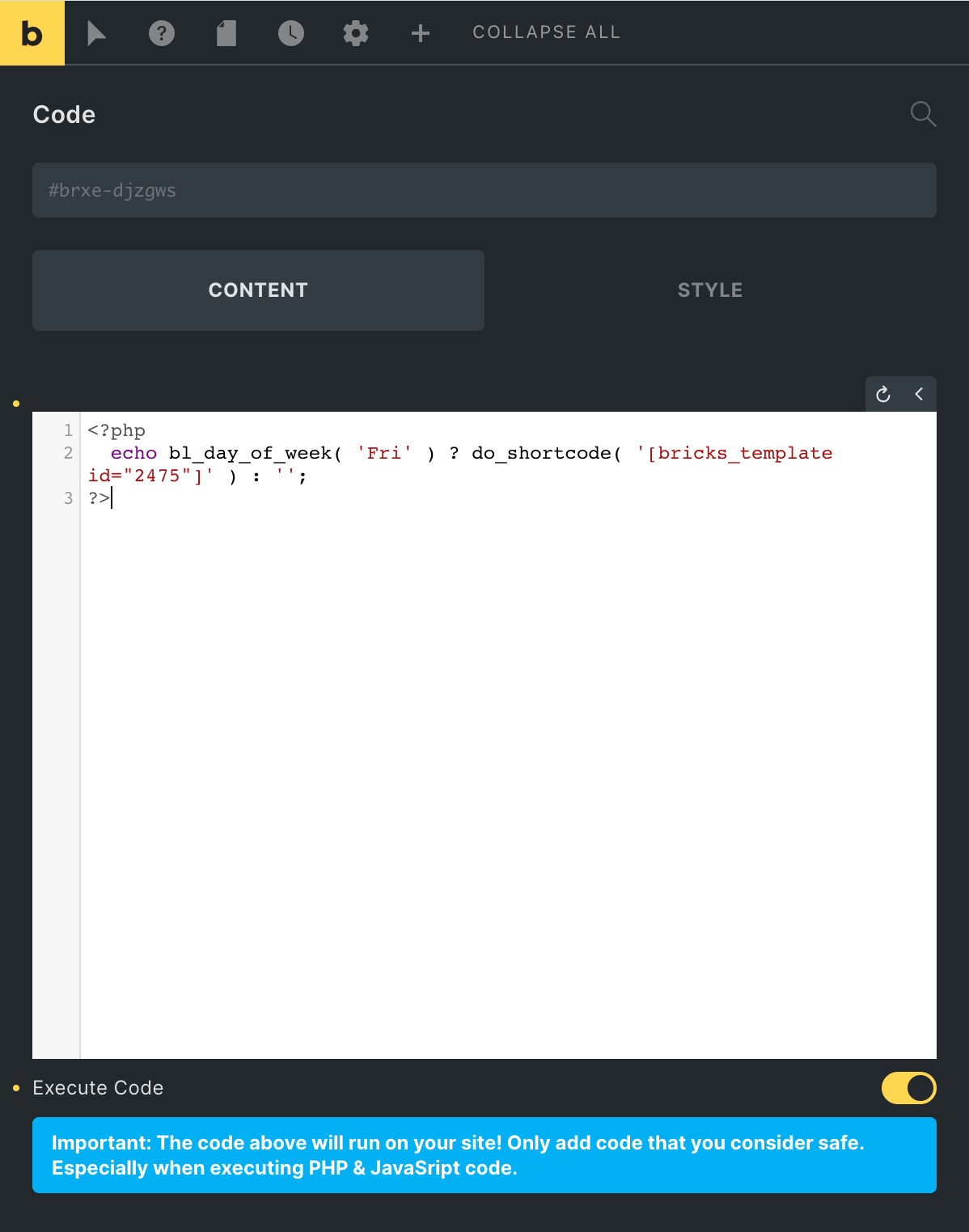Image resolution: width=969 pixels, height=1232 pixels.
Task: Click the #brxe-djzgws ID input field
Action: pos(484,190)
